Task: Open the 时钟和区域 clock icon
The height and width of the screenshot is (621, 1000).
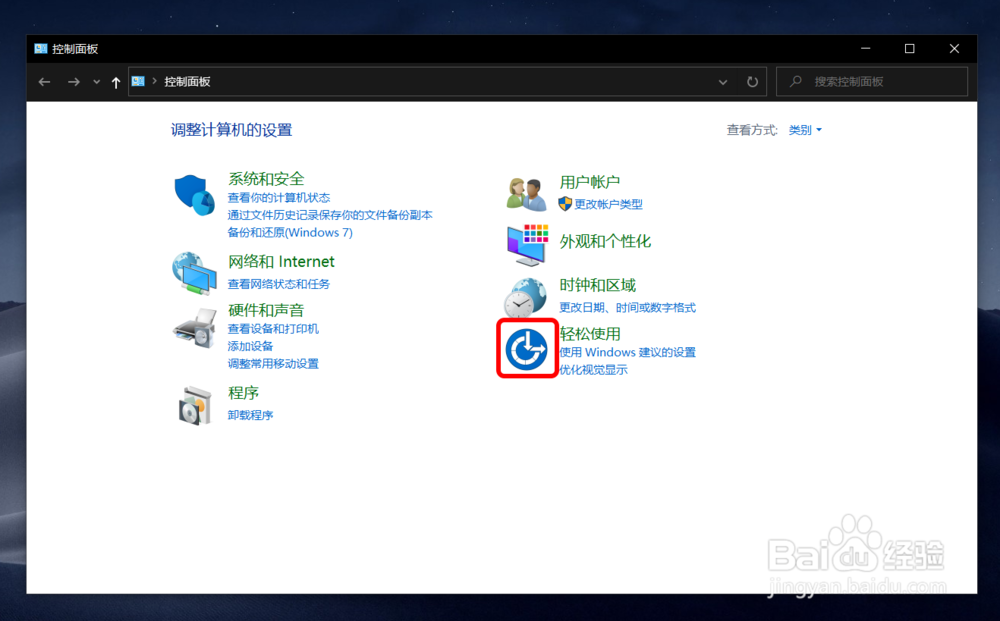Action: (525, 297)
